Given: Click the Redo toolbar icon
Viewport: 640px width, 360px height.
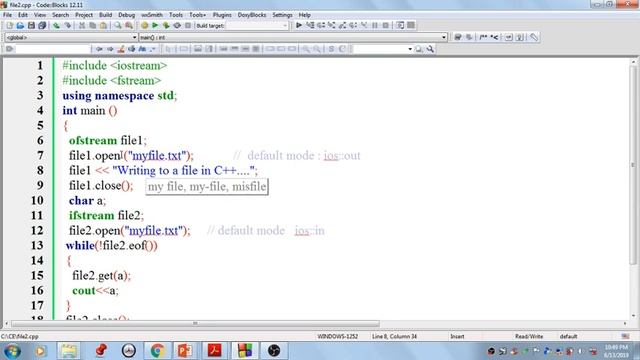Looking at the screenshot, I should pyautogui.click(x=67, y=25).
